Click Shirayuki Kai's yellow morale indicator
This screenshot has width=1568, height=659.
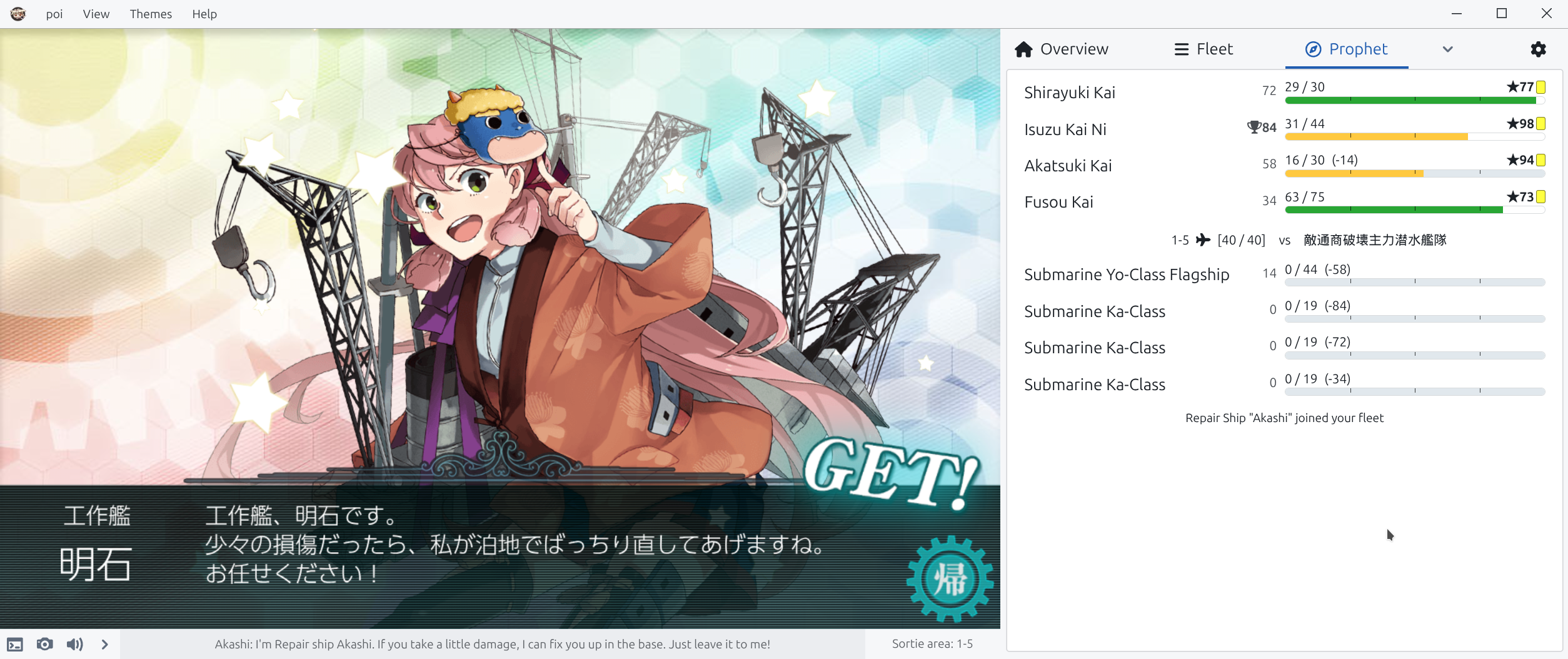click(1541, 87)
